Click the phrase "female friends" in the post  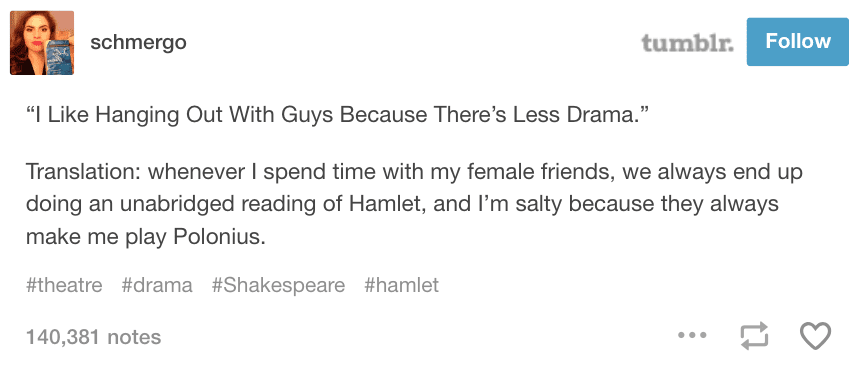tap(538, 172)
